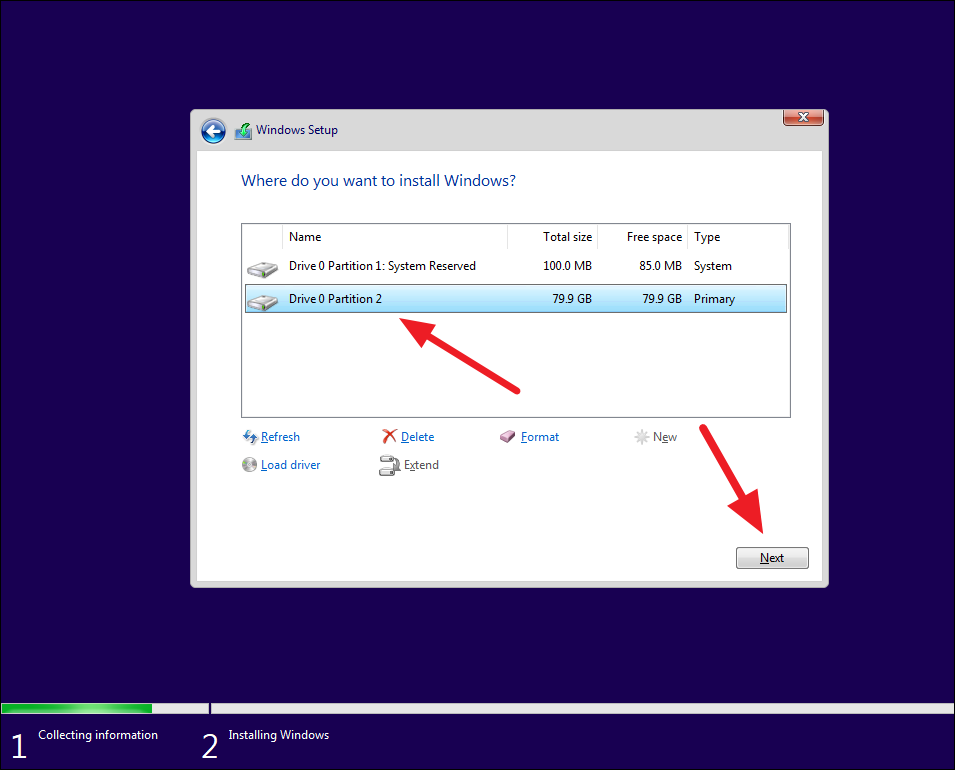This screenshot has height=770, width=955.
Task: Click the Refresh icon
Action: [x=250, y=437]
